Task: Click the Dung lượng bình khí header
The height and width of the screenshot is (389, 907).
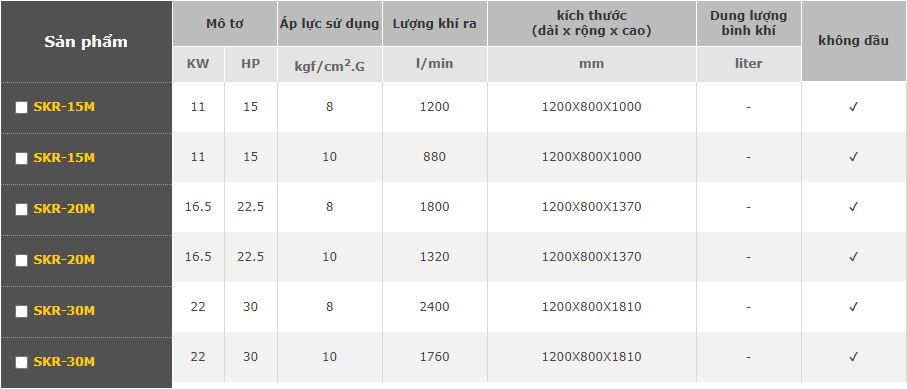Action: tap(749, 24)
